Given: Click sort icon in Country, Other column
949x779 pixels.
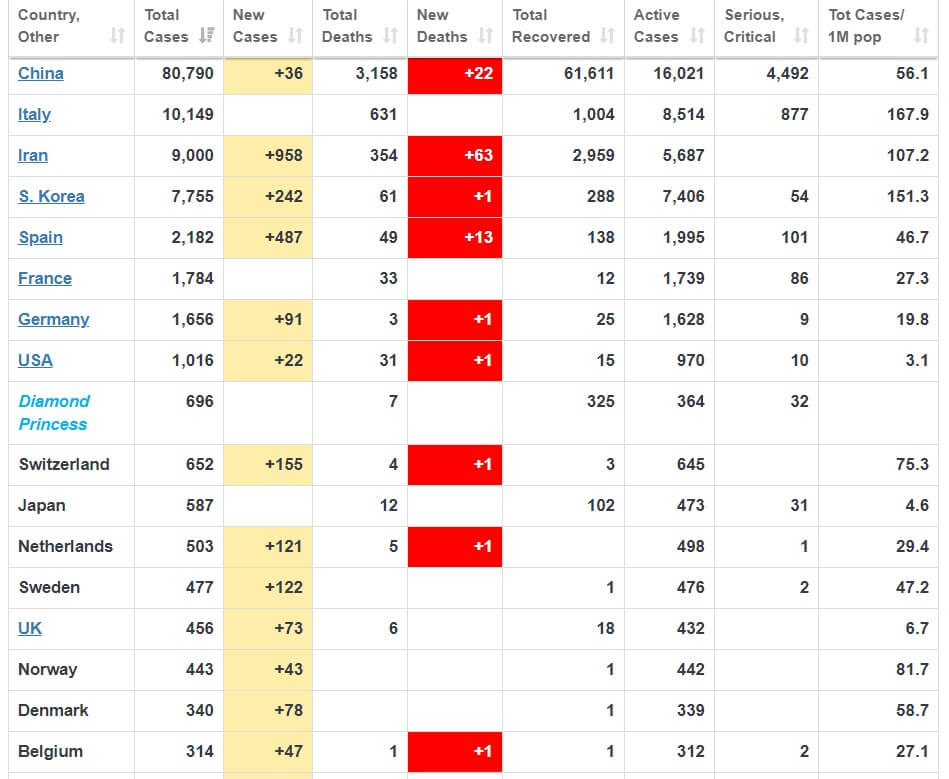Looking at the screenshot, I should click(117, 36).
